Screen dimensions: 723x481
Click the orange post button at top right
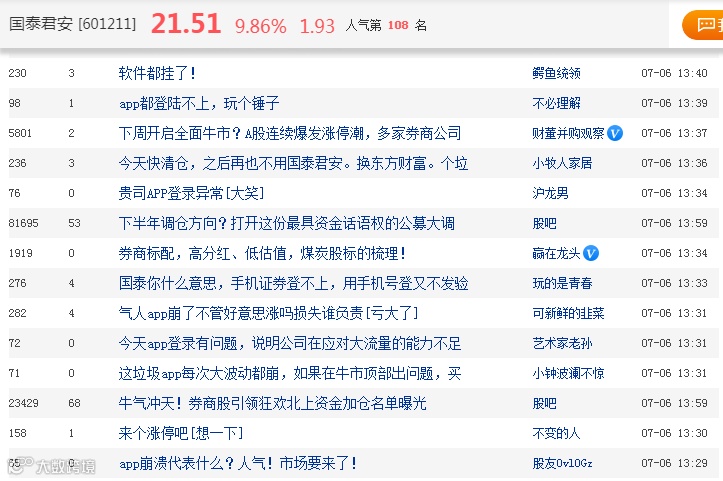pos(703,24)
